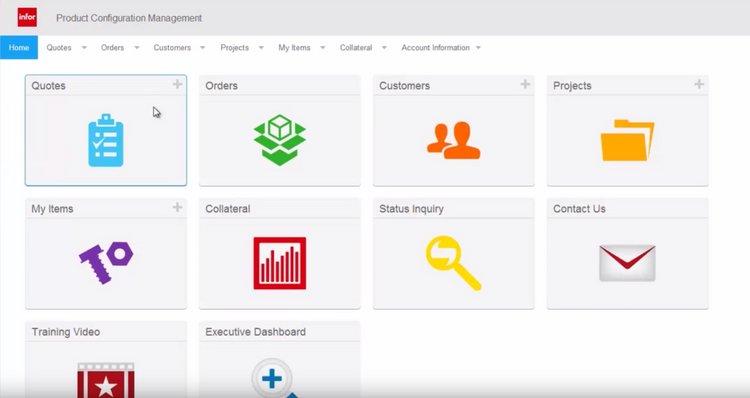Click the Collateral tile title

tap(228, 209)
